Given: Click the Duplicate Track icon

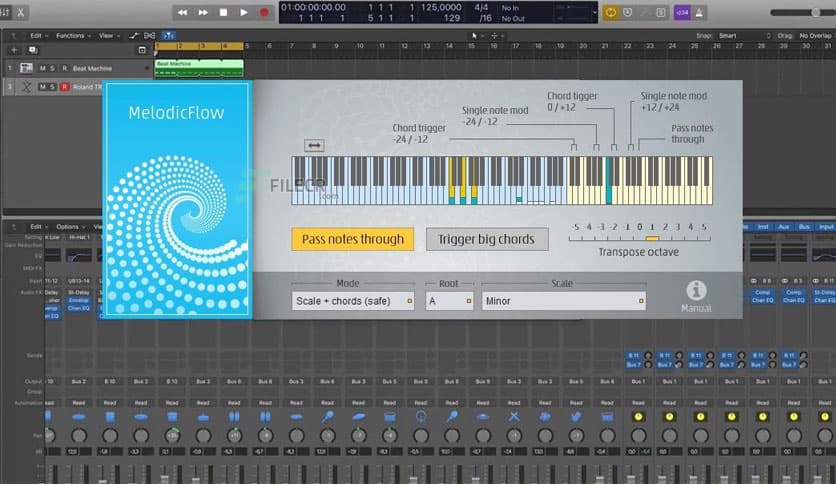Looking at the screenshot, I should [33, 50].
